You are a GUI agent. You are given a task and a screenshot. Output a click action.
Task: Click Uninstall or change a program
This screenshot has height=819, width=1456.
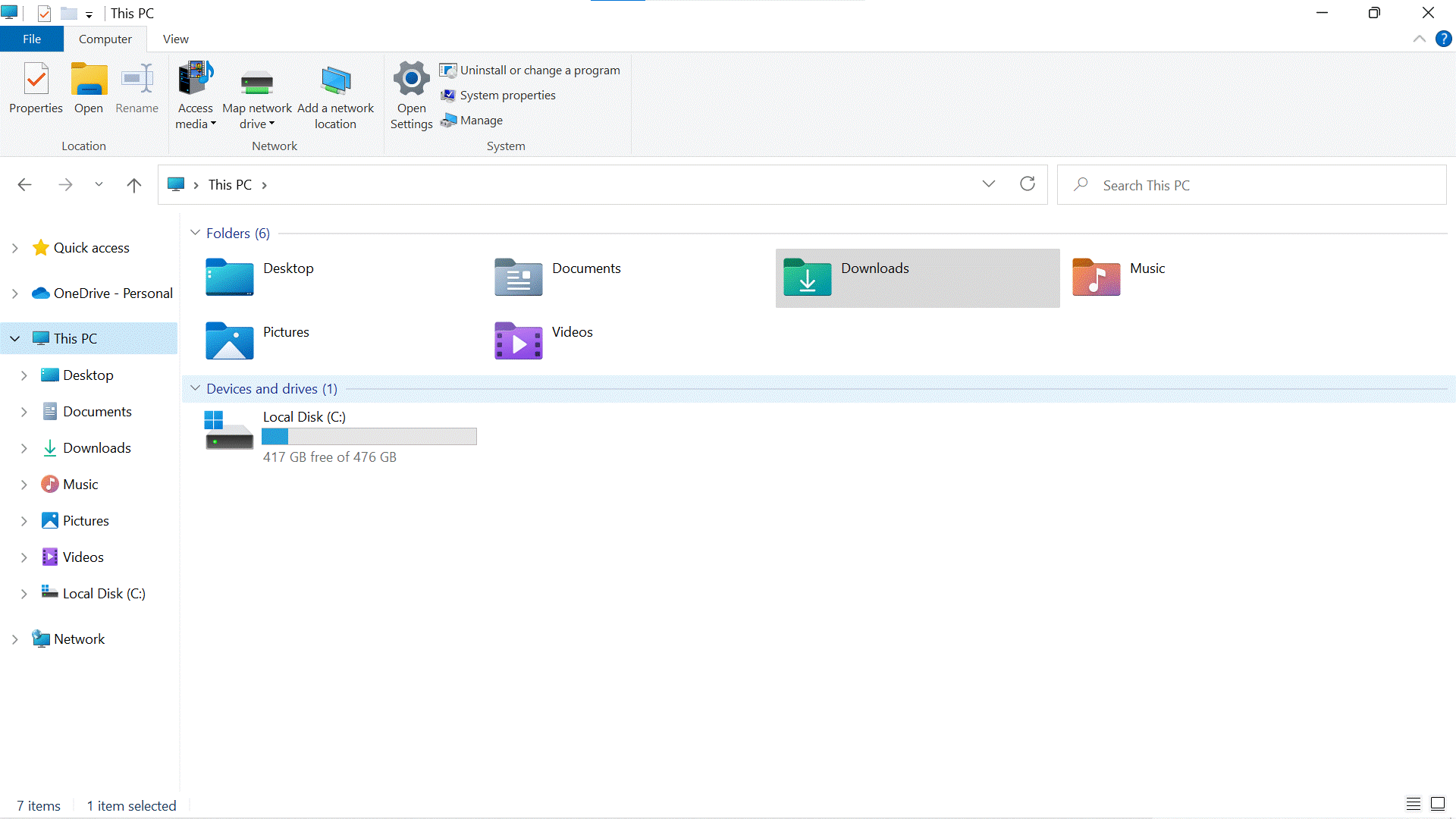tap(529, 70)
